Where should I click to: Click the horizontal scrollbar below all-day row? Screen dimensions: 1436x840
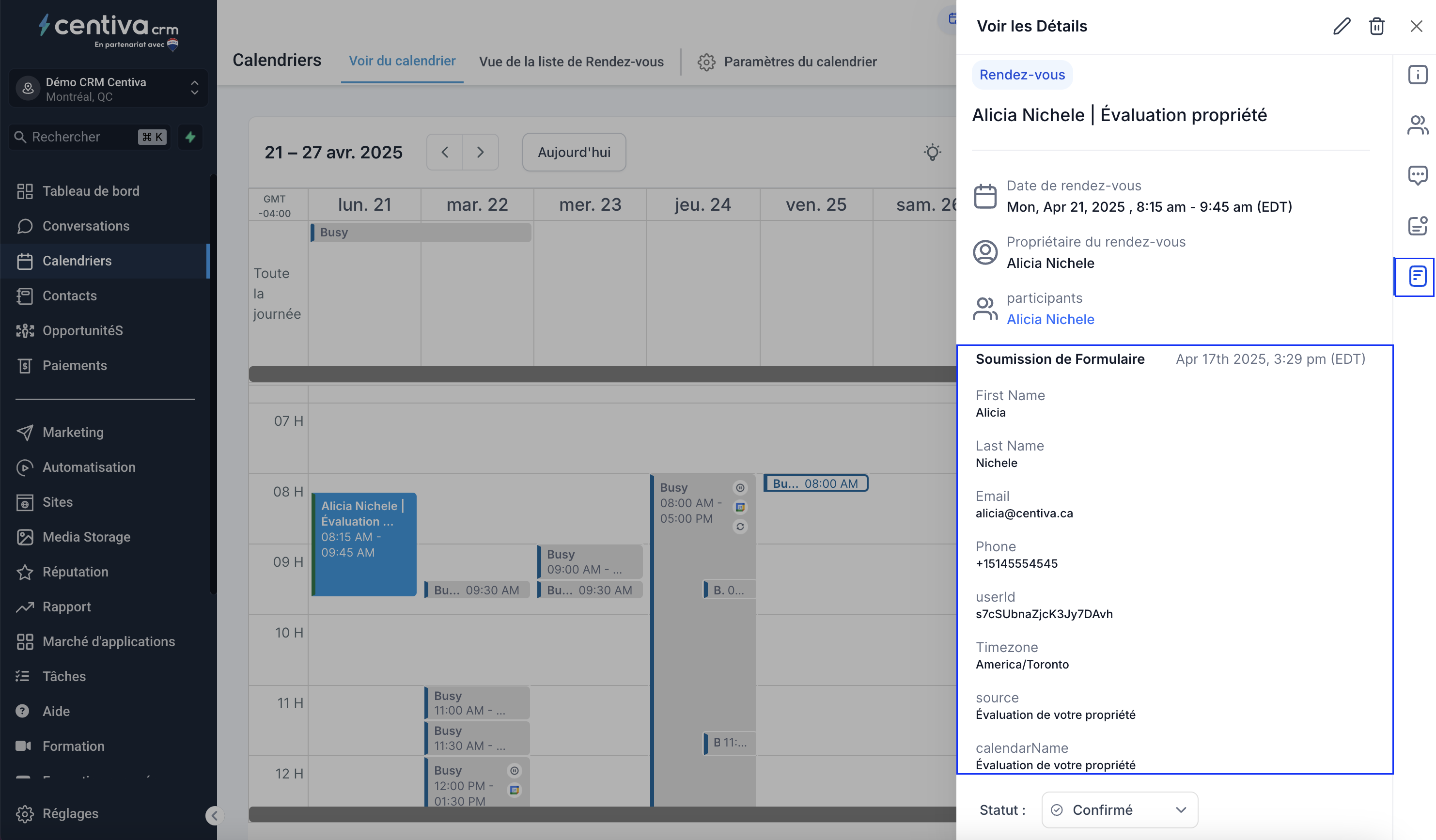[x=602, y=374]
